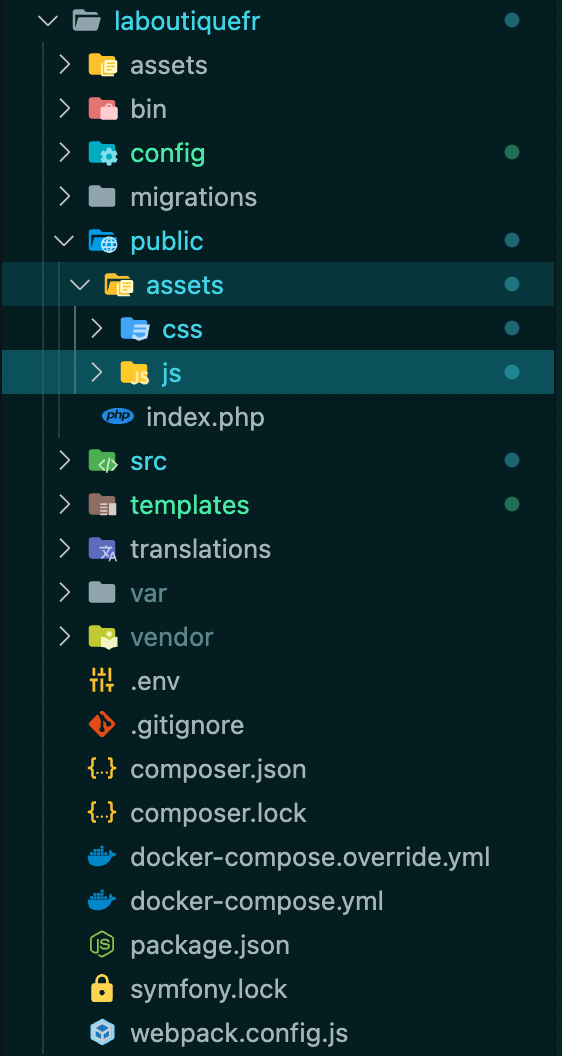Click the modified dot on the config row

pyautogui.click(x=512, y=153)
